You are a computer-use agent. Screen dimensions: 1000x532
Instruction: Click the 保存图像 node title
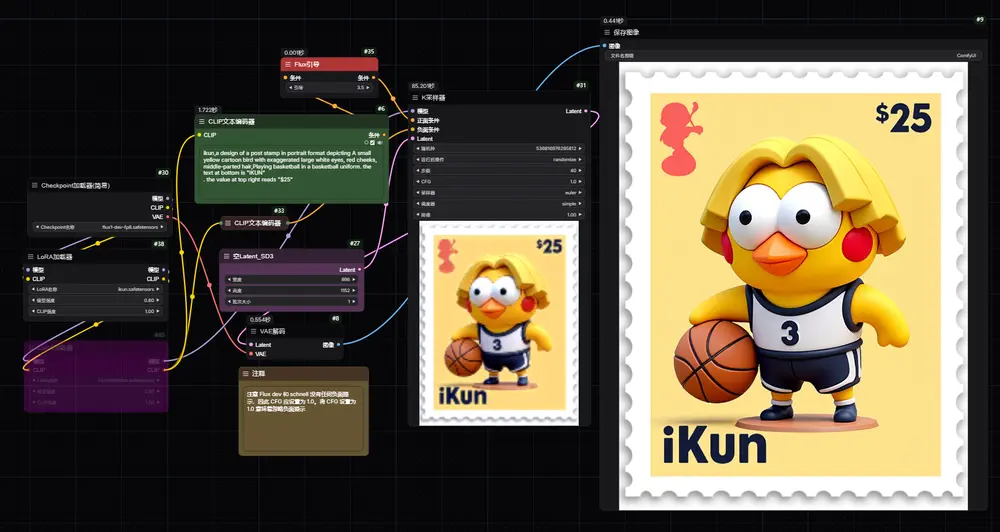[626, 32]
